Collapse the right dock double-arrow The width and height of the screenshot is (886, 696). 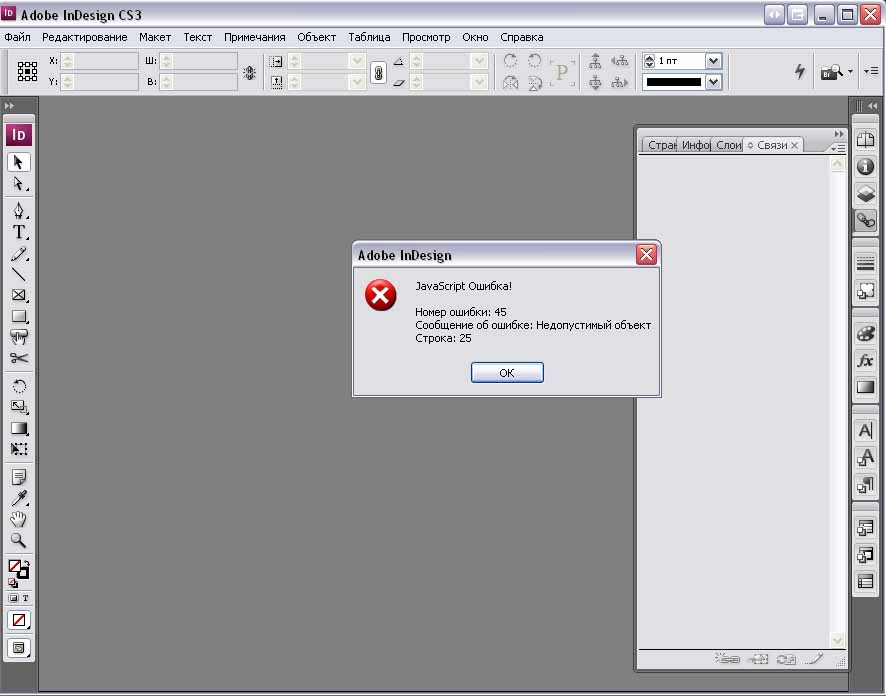(x=873, y=106)
